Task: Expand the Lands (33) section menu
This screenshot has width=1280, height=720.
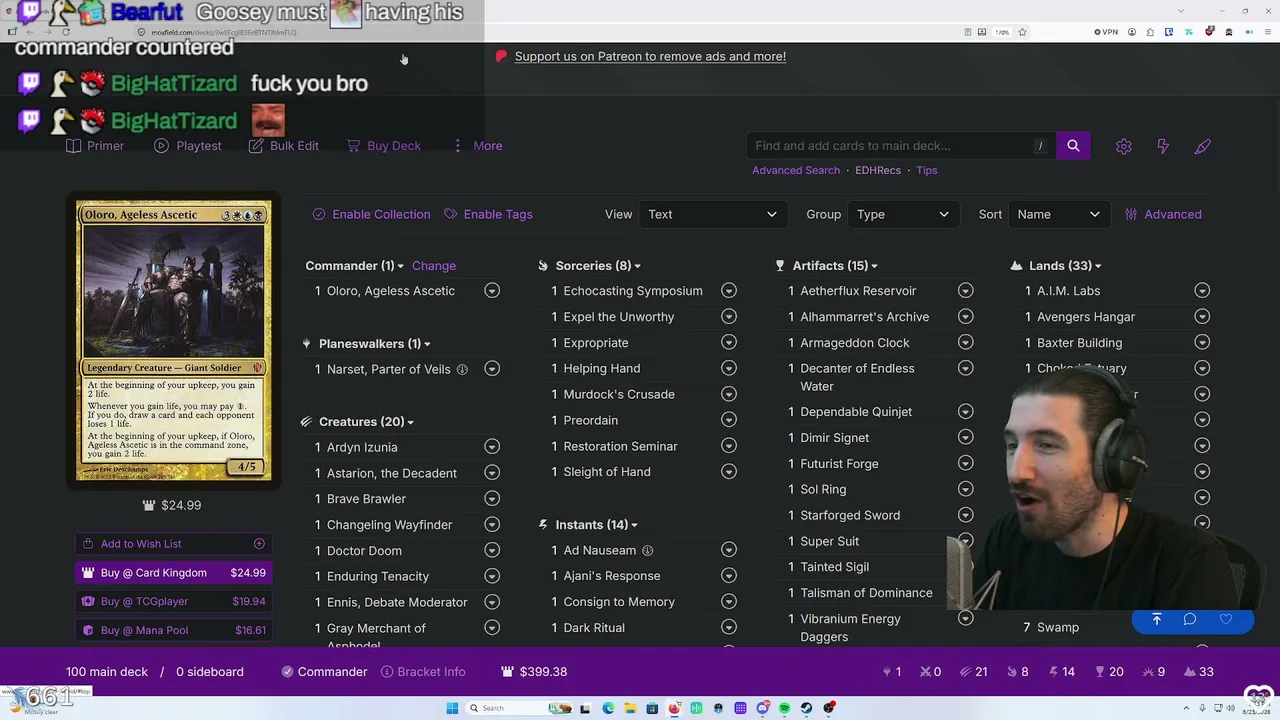Action: 1098,266
